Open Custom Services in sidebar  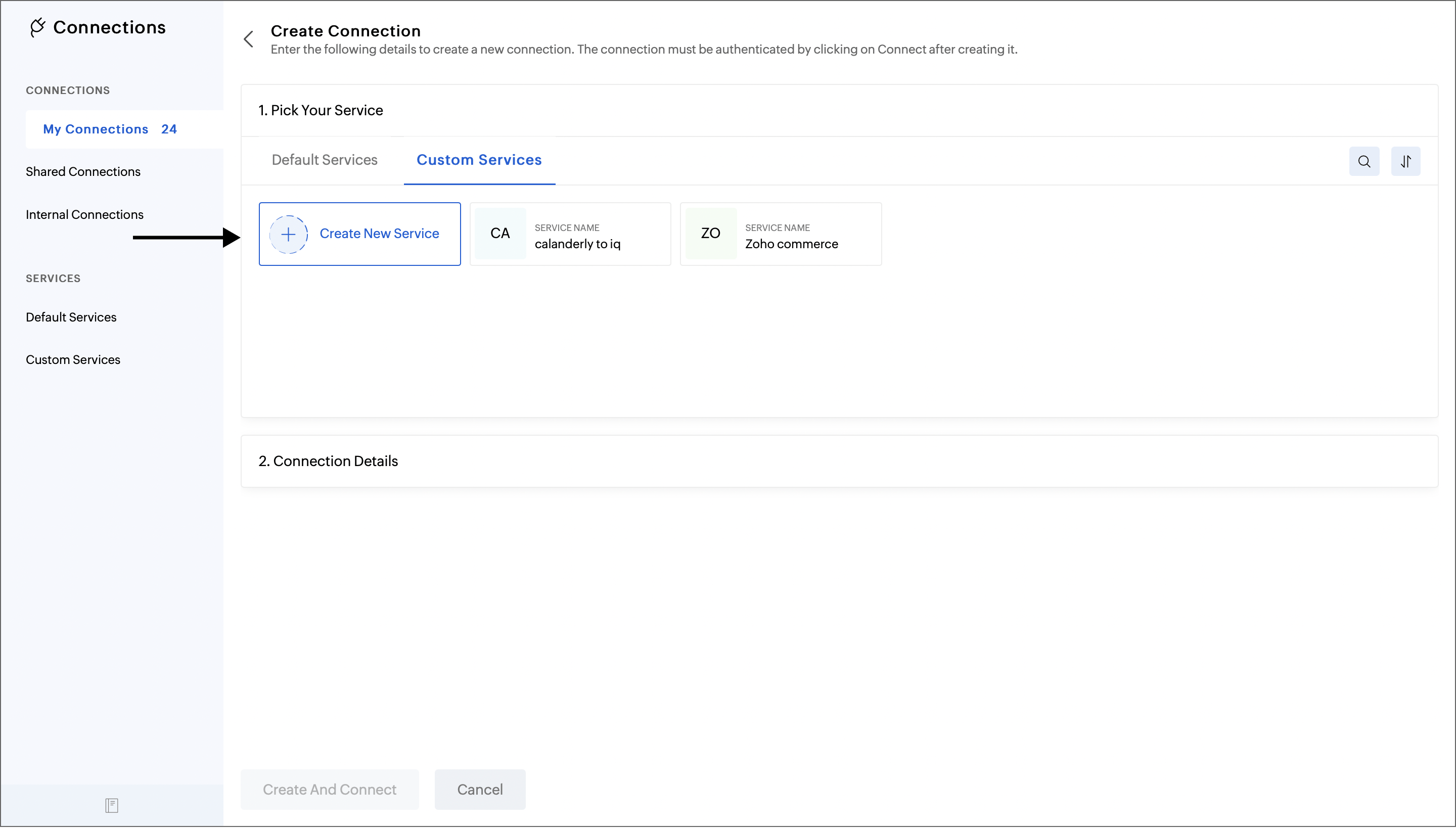[73, 359]
